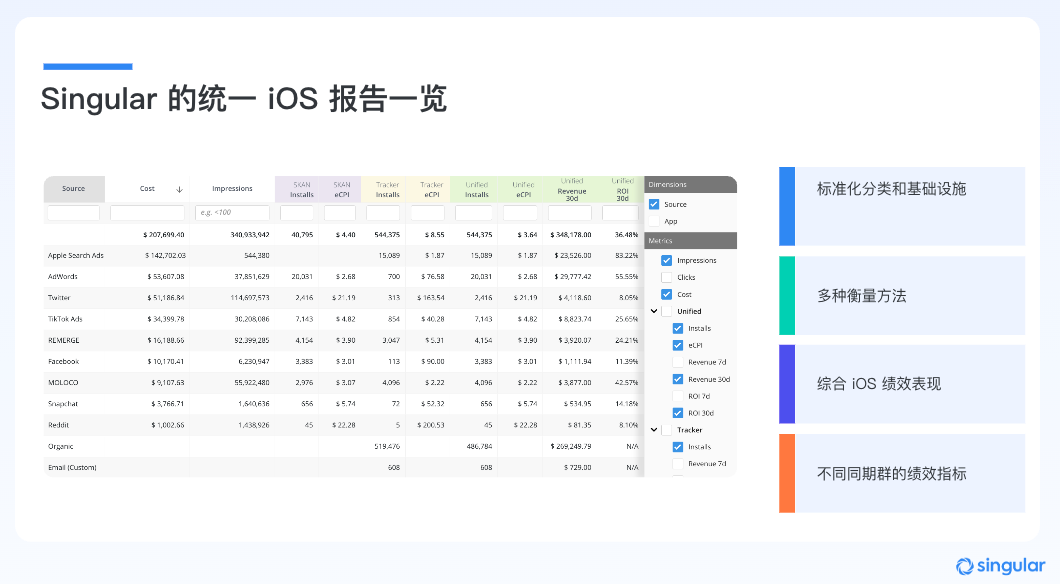This screenshot has width=1060, height=584.
Task: Uncheck the Cost metric checkbox
Action: (x=667, y=294)
